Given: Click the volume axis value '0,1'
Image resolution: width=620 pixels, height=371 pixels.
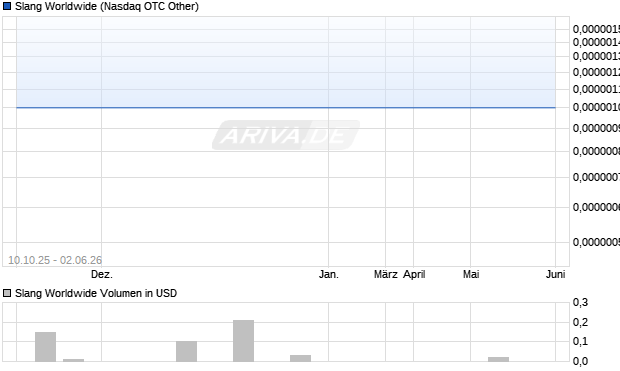Looking at the screenshot, I should [x=580, y=341].
